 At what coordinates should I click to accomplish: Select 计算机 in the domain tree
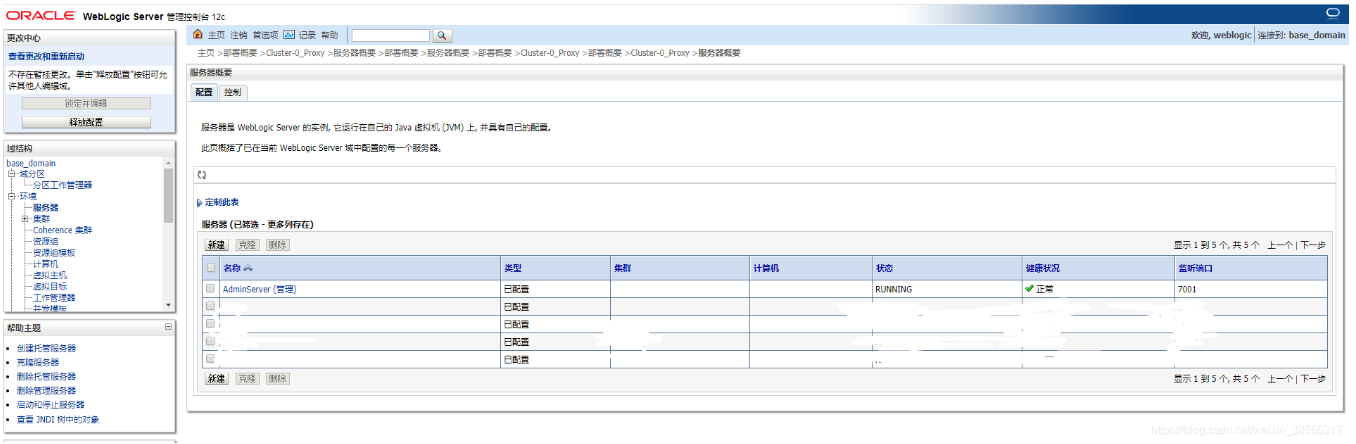[x=46, y=264]
